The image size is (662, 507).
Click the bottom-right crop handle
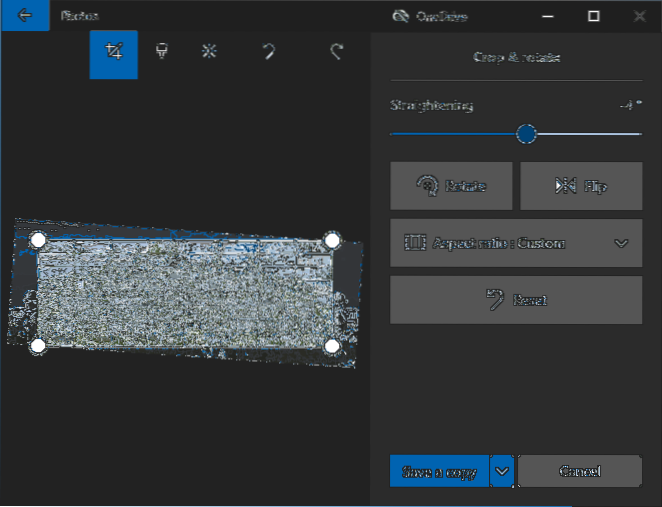pyautogui.click(x=332, y=346)
